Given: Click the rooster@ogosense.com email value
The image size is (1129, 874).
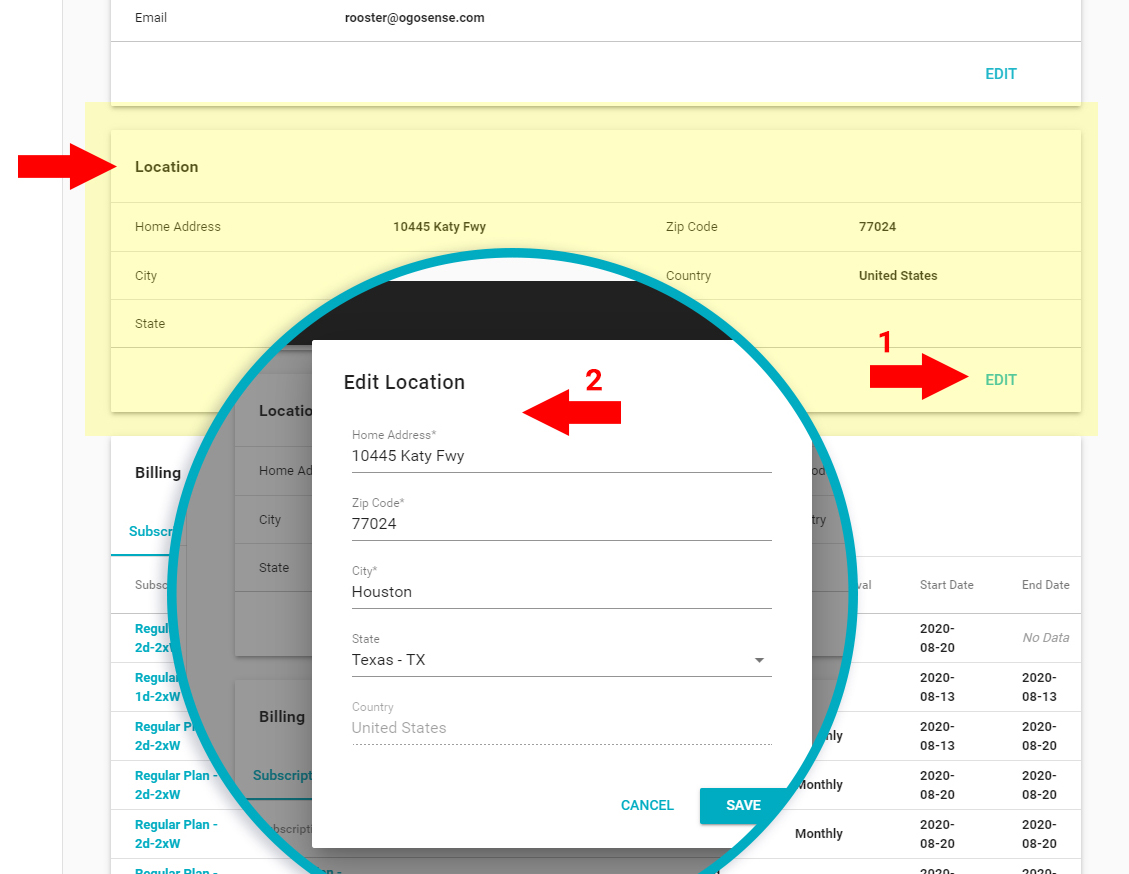Looking at the screenshot, I should point(414,18).
